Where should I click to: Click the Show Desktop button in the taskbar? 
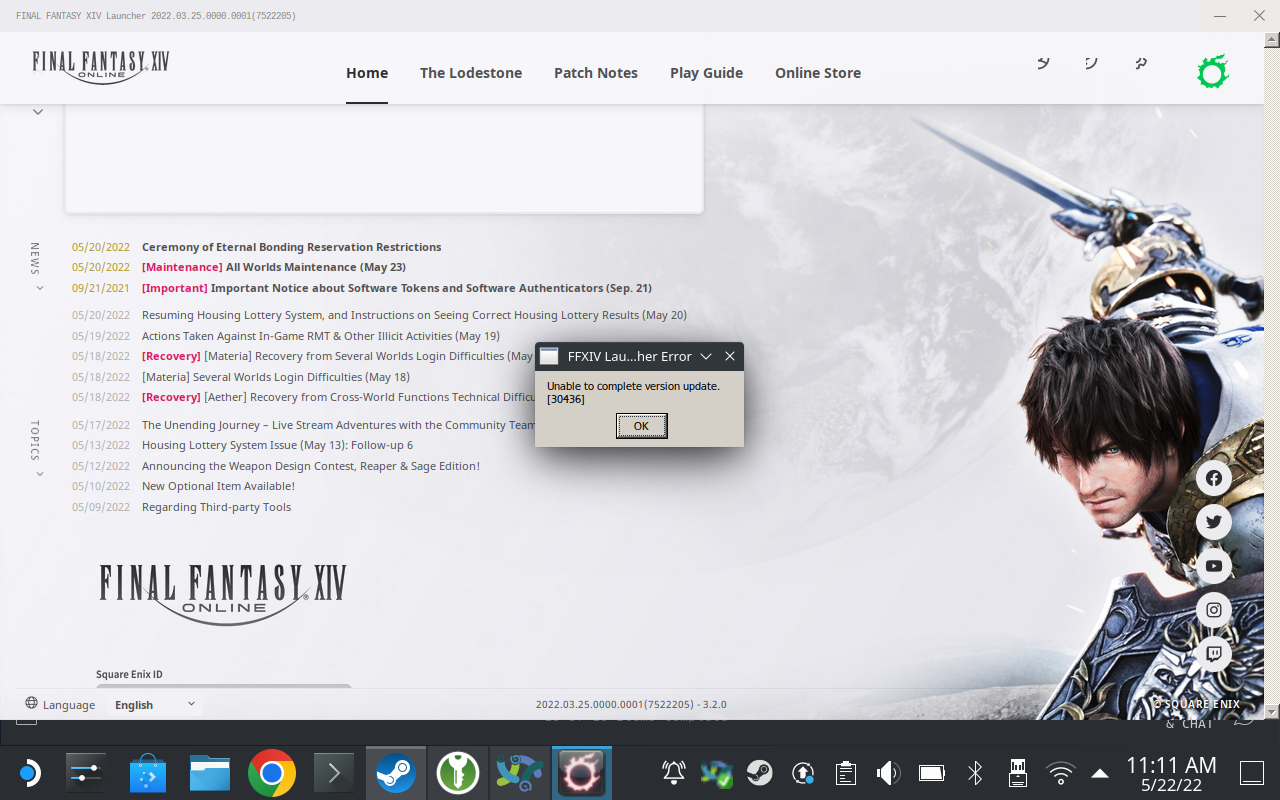[1251, 773]
